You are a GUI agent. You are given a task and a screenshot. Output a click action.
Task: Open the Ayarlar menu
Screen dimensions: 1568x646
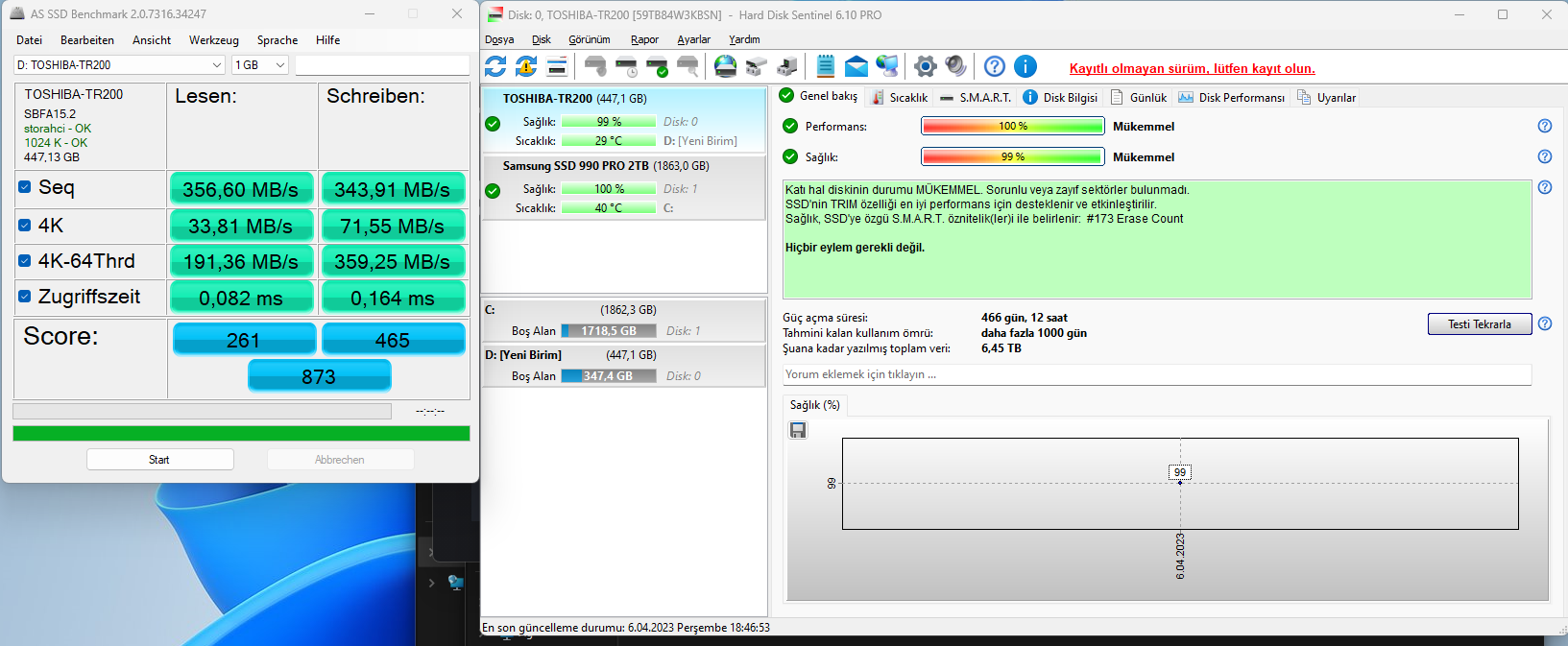coord(693,39)
